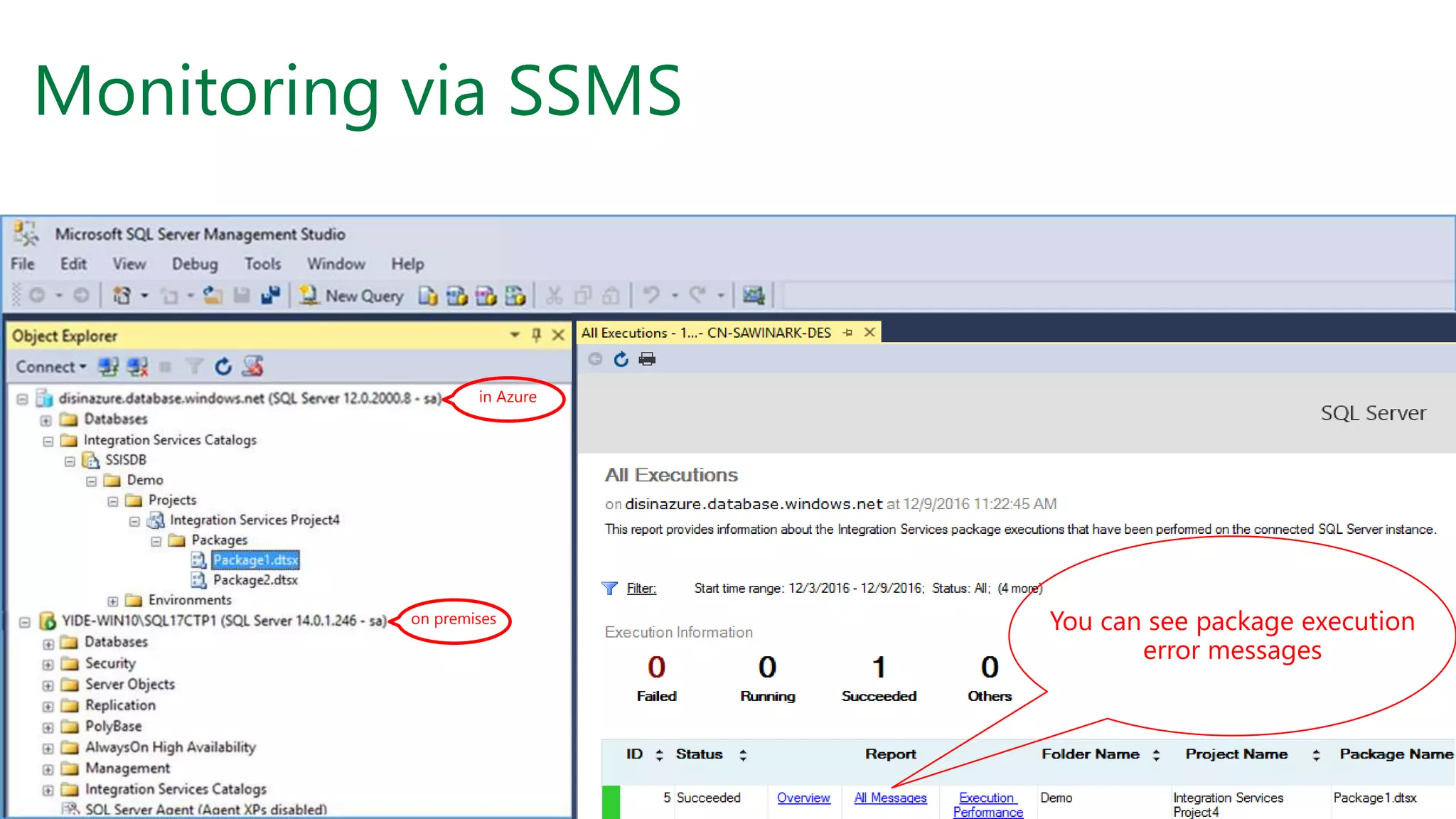Click the Cut scissors icon
Image resolution: width=1456 pixels, height=819 pixels.
[x=555, y=295]
